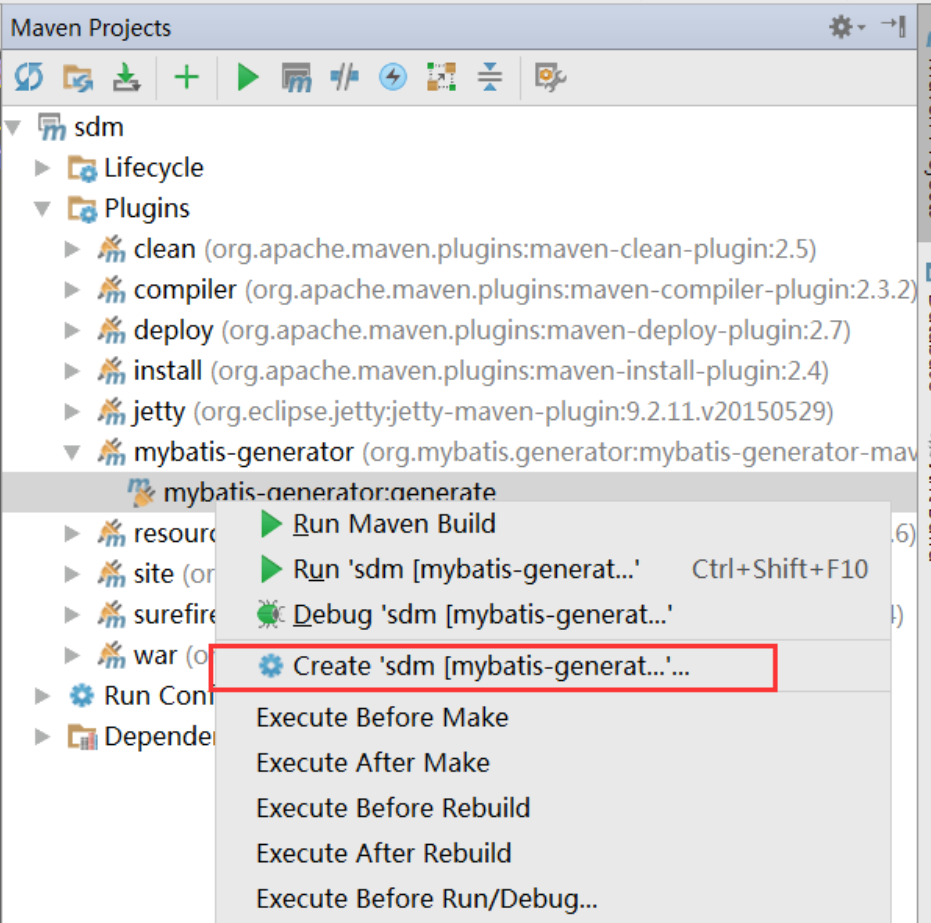931x923 pixels.
Task: Expand the resources plugin node
Action: click(72, 534)
